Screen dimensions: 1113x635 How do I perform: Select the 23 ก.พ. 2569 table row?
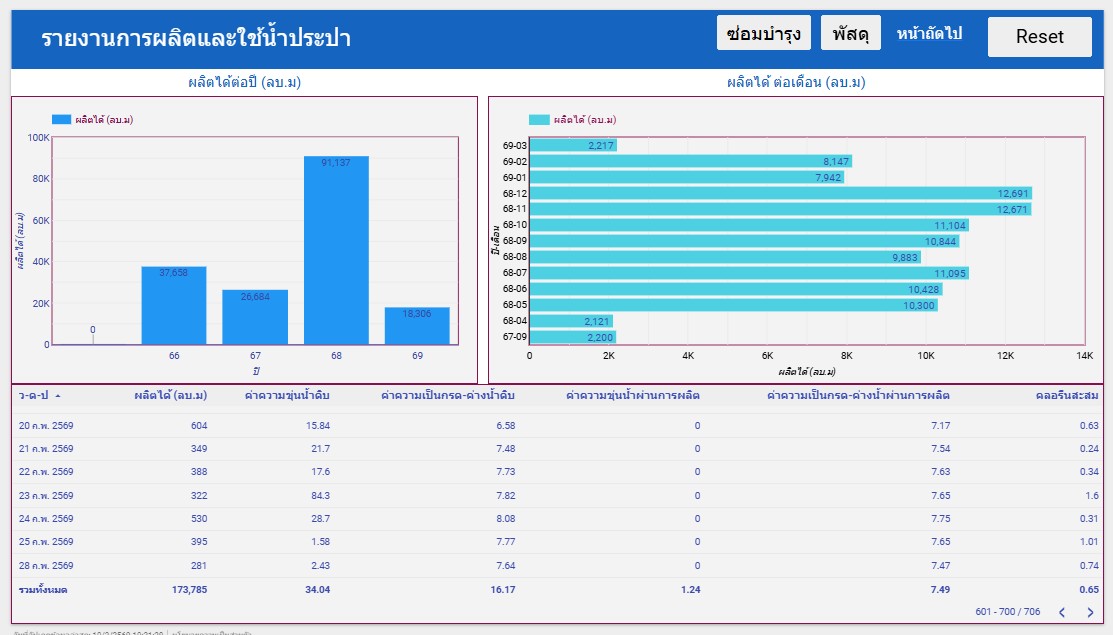(557, 495)
